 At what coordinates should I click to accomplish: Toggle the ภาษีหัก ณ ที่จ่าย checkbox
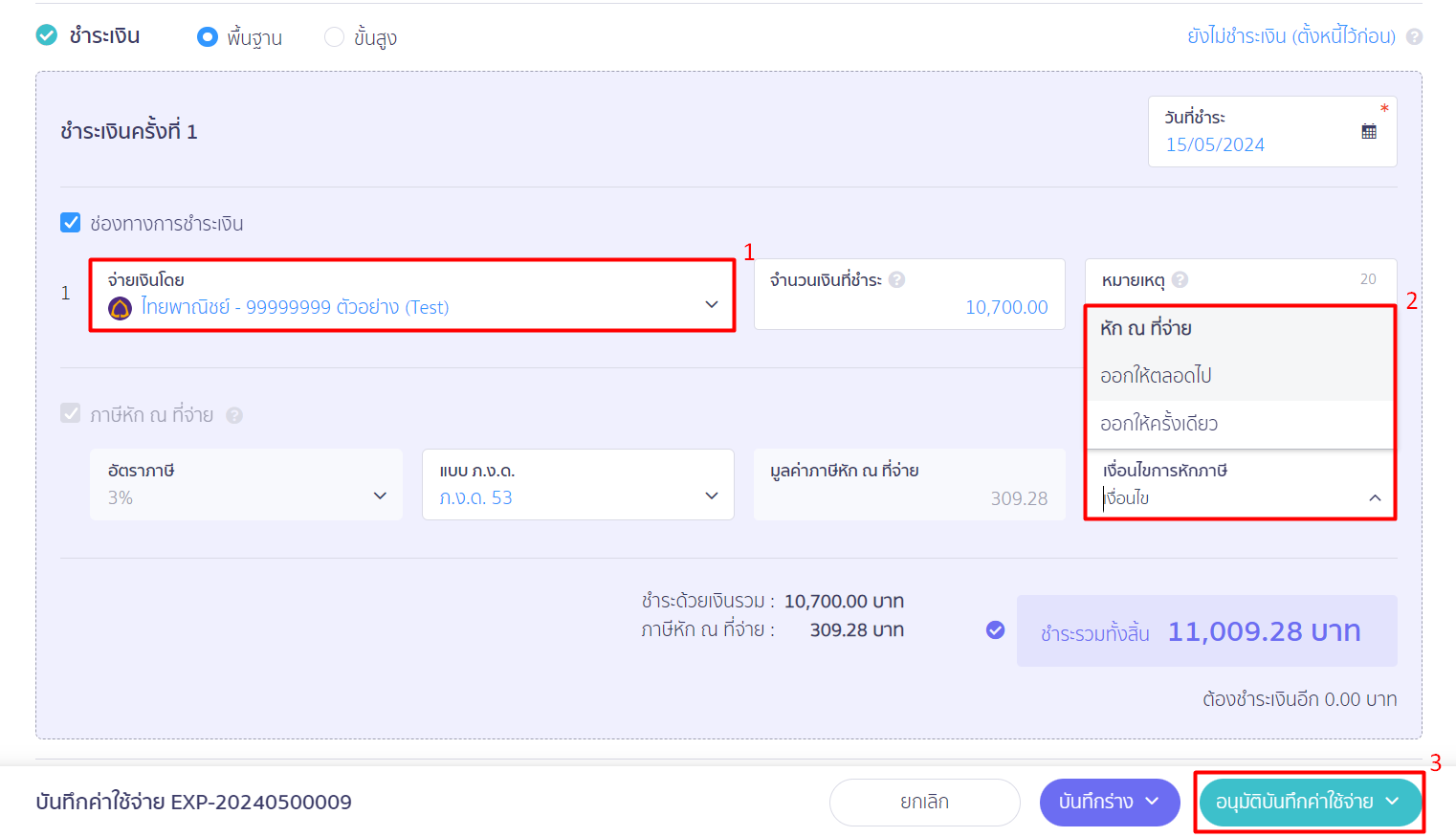point(70,413)
